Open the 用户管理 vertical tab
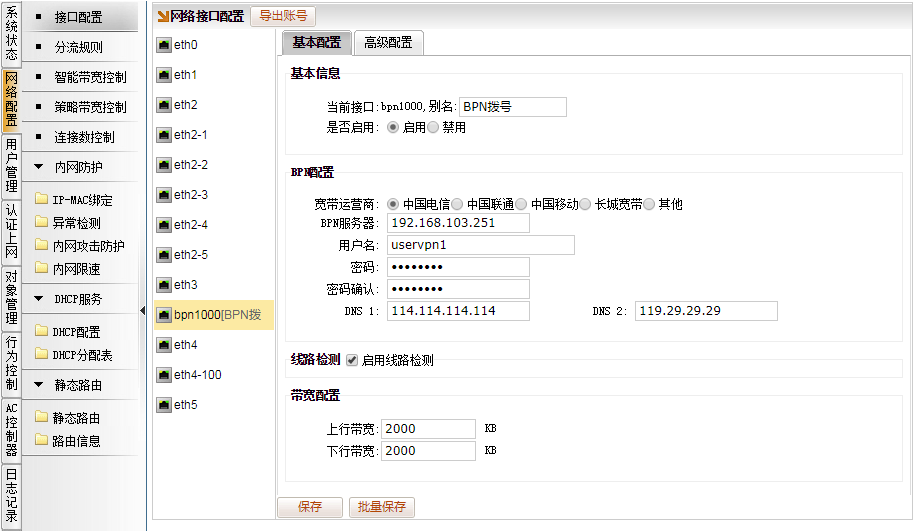 [11, 166]
